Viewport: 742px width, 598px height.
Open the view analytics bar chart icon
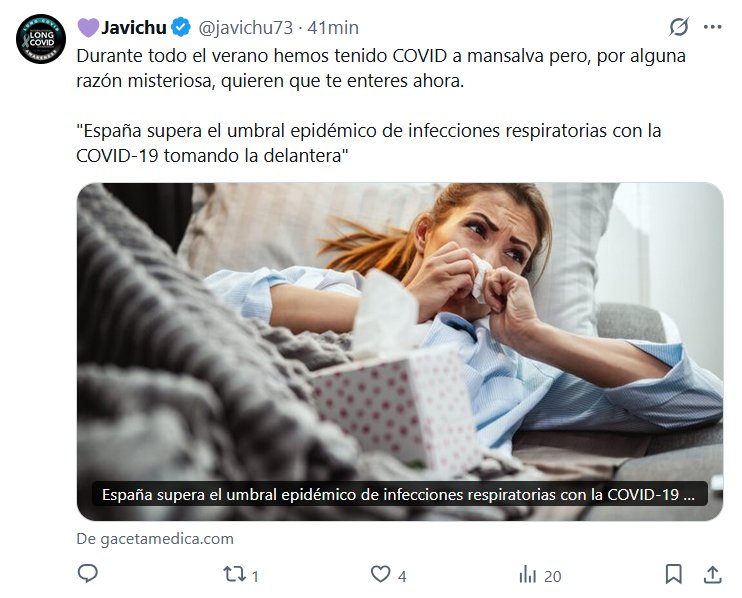[x=528, y=575]
